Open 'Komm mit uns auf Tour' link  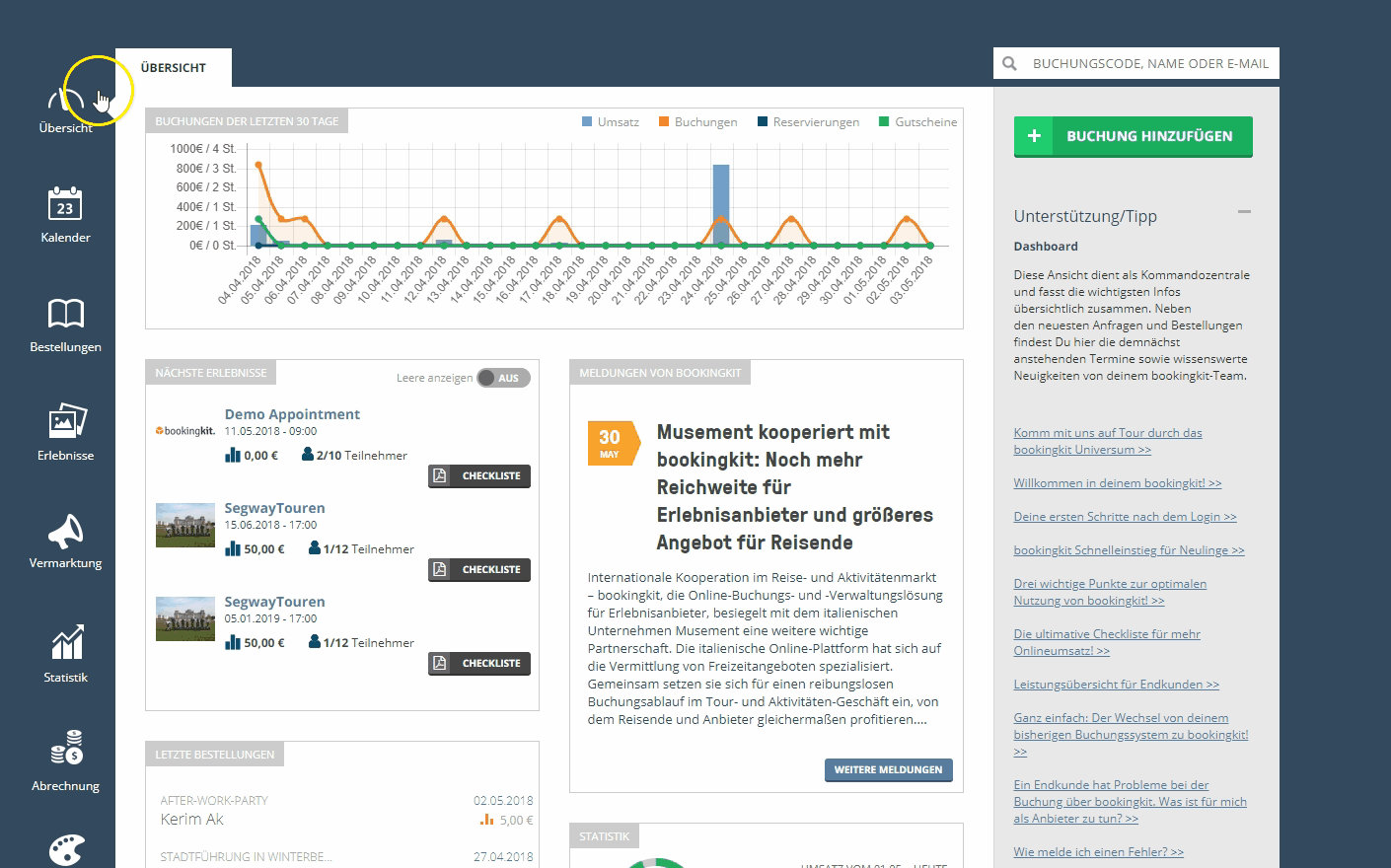tap(1108, 441)
